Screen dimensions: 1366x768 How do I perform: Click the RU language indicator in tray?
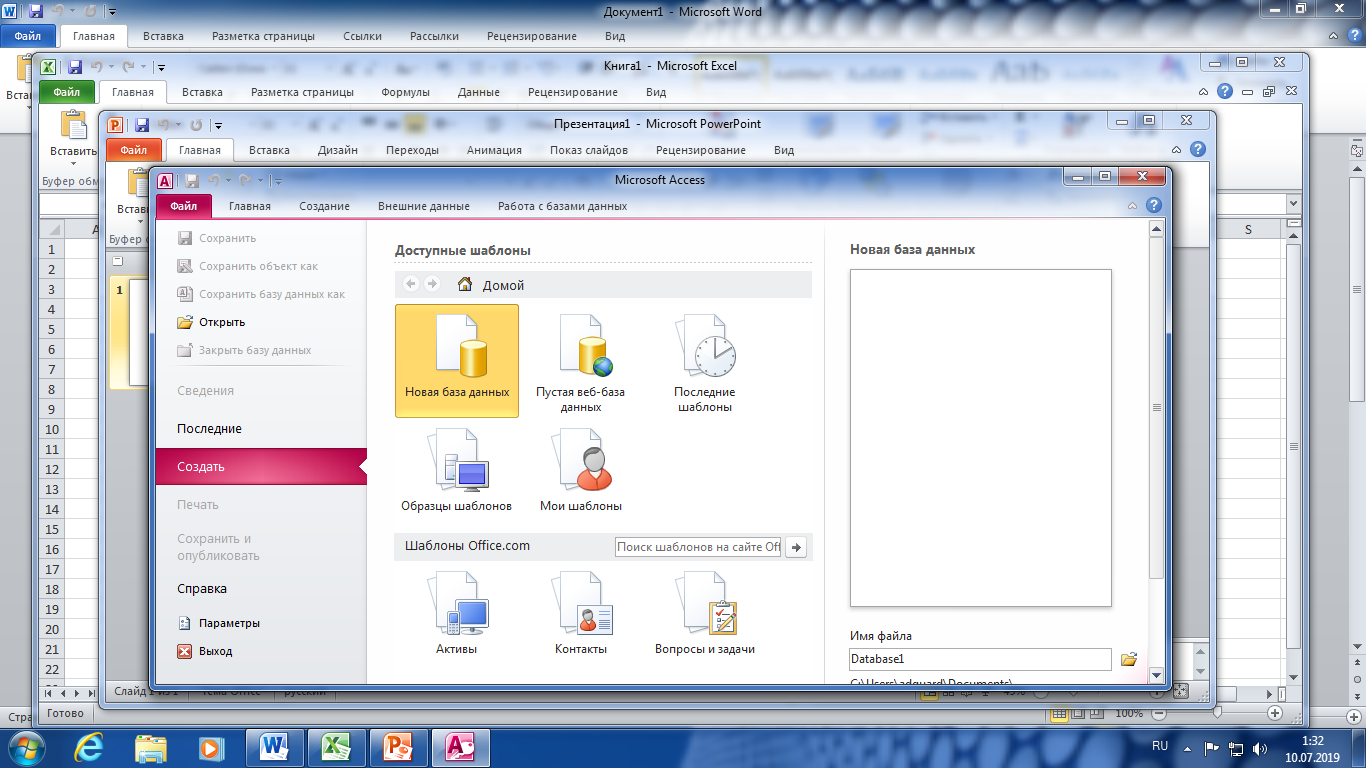coord(1160,746)
